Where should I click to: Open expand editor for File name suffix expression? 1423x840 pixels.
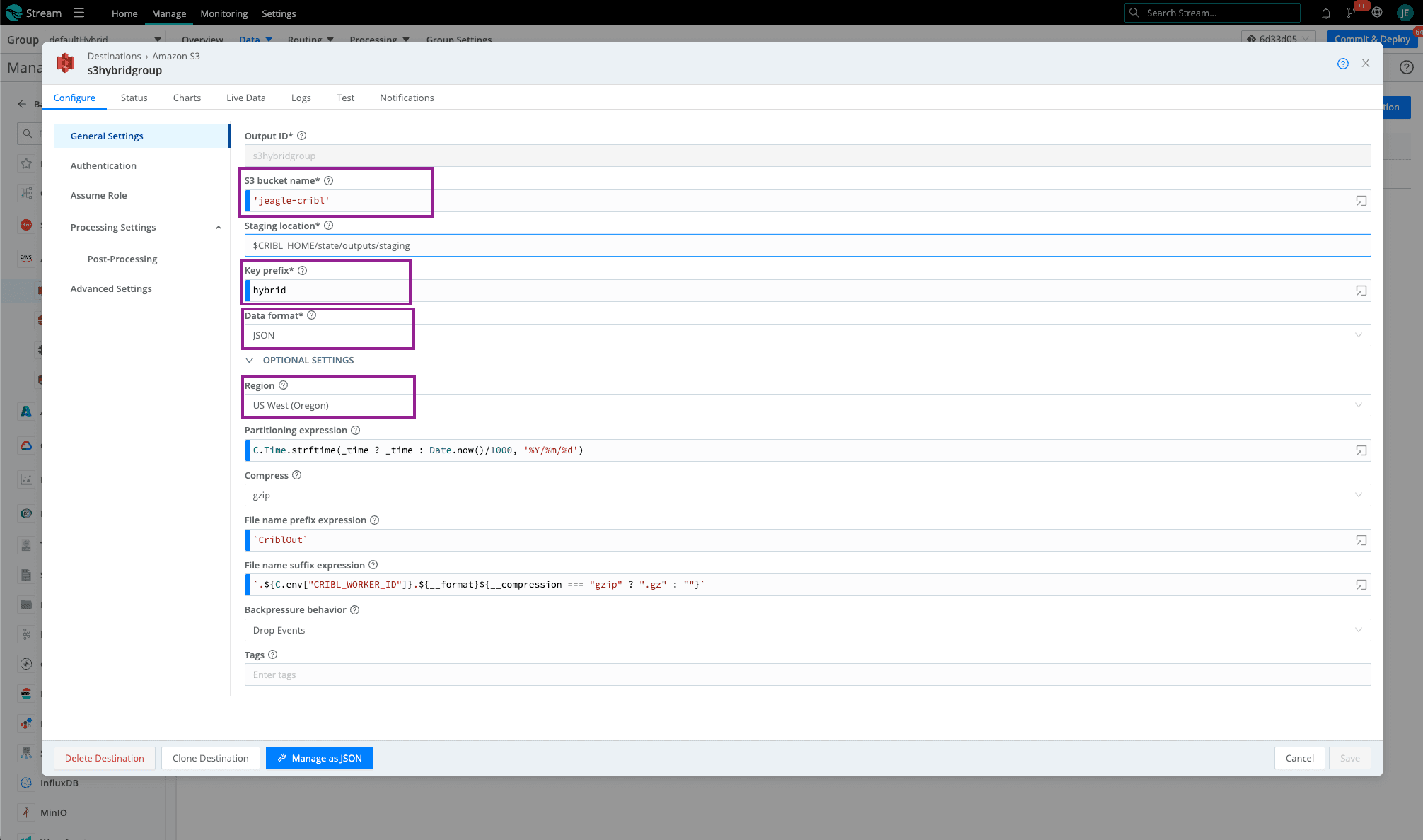(1361, 585)
